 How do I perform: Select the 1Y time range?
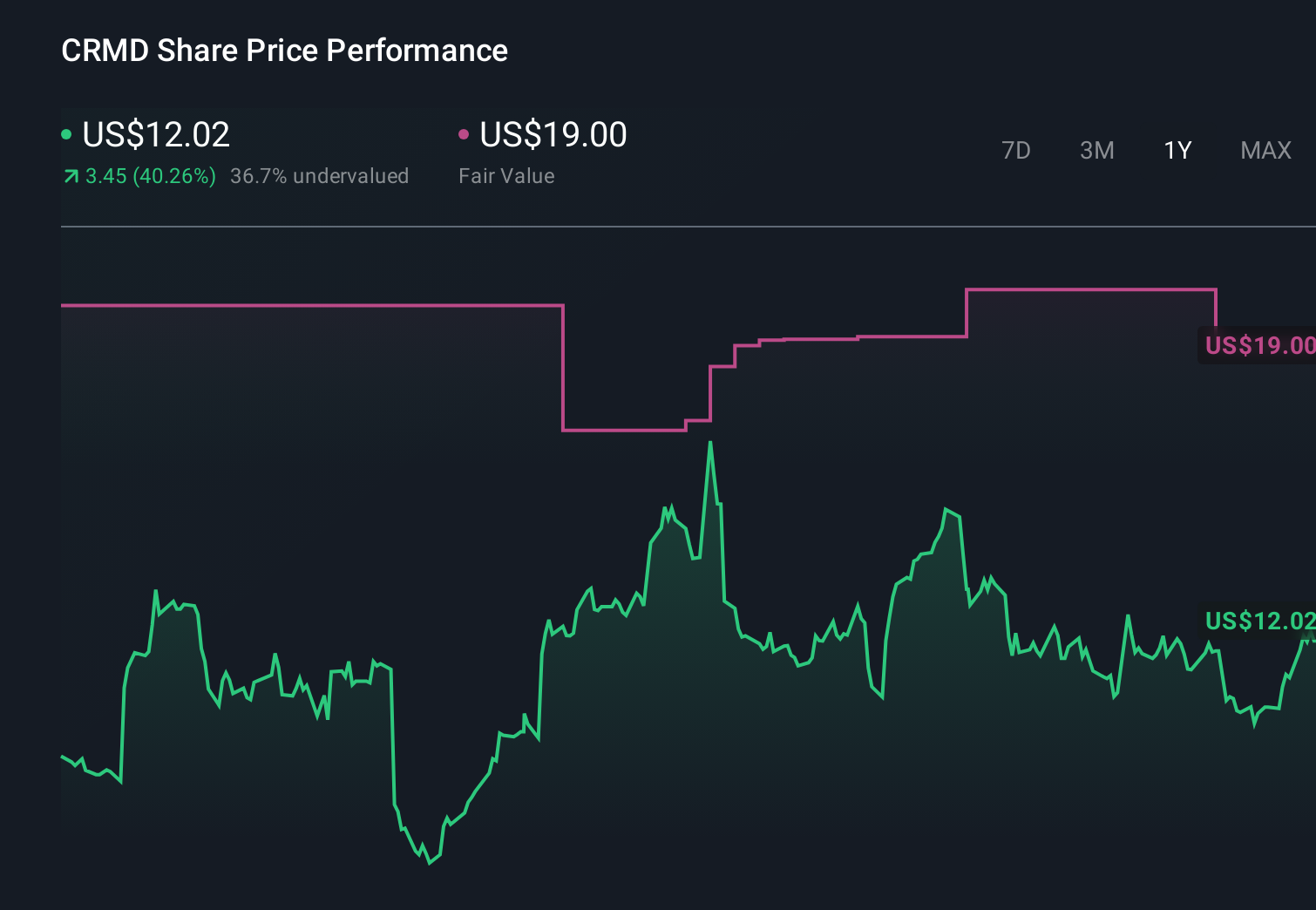pos(1177,150)
